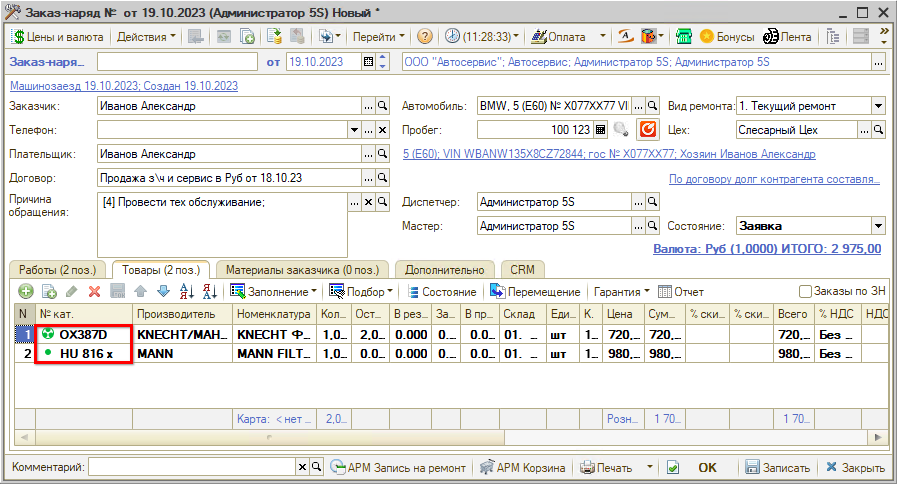
Task: Select table row HU 816 x
Action: pos(452,354)
